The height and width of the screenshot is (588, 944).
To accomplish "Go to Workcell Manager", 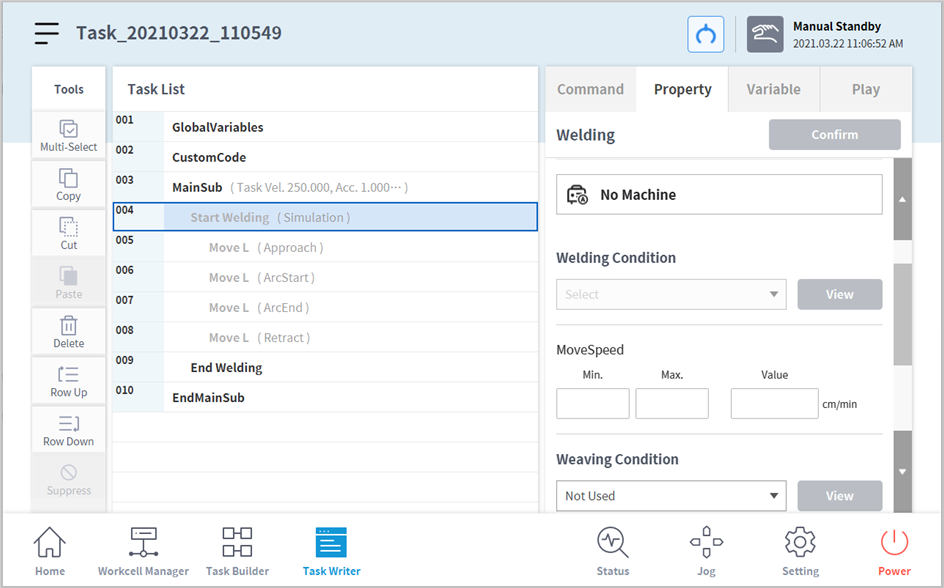I will (143, 551).
